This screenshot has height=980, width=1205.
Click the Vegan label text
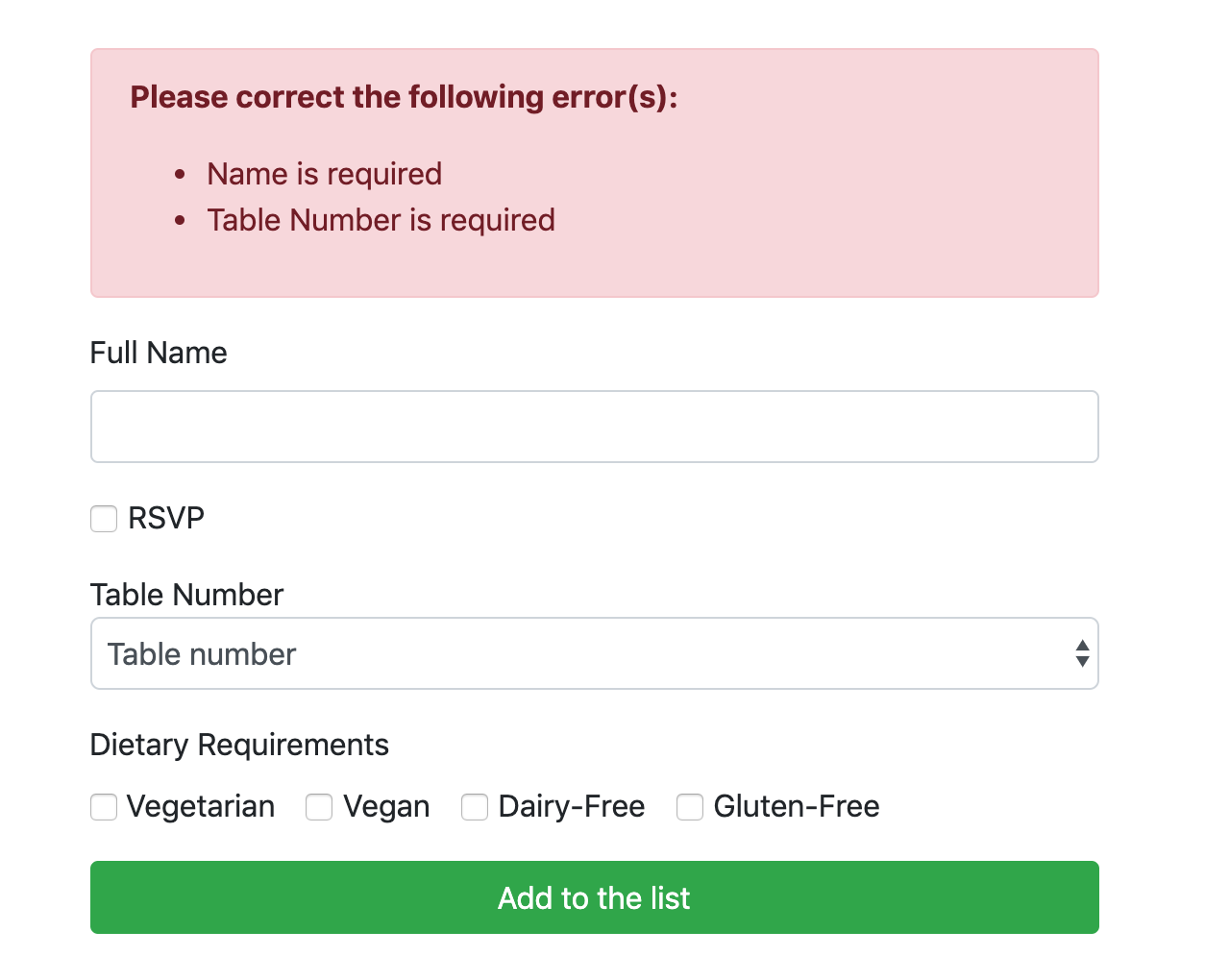click(x=386, y=806)
